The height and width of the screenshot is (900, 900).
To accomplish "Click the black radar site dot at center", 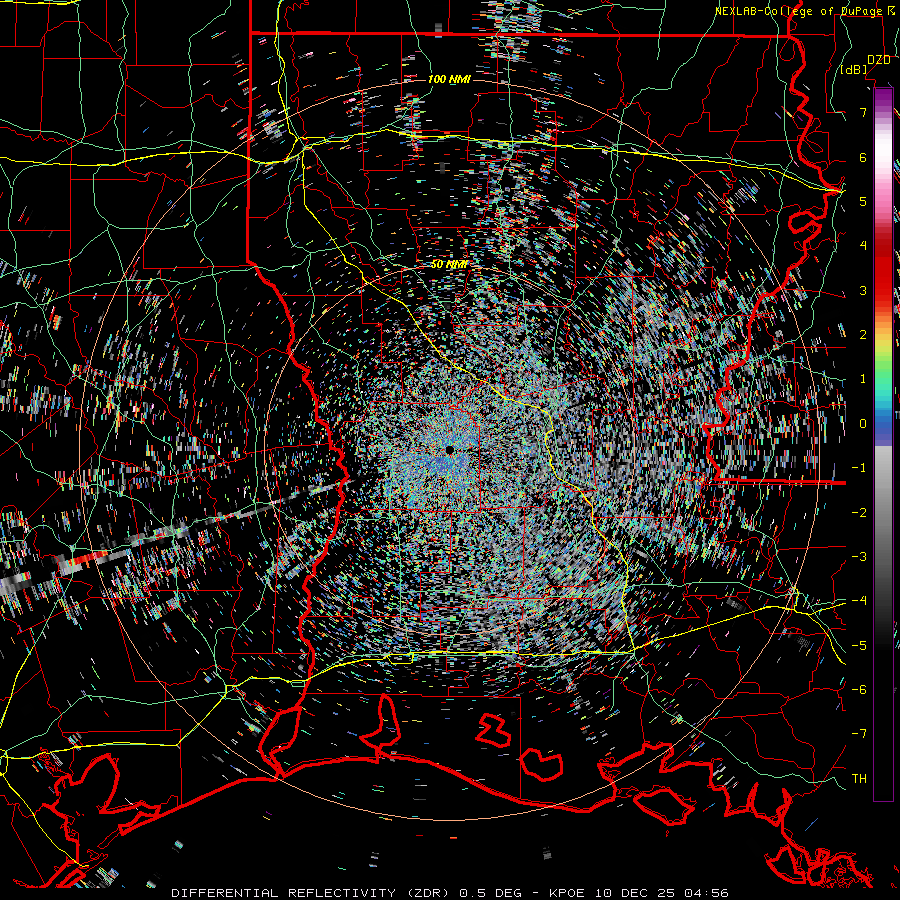I will [x=450, y=450].
